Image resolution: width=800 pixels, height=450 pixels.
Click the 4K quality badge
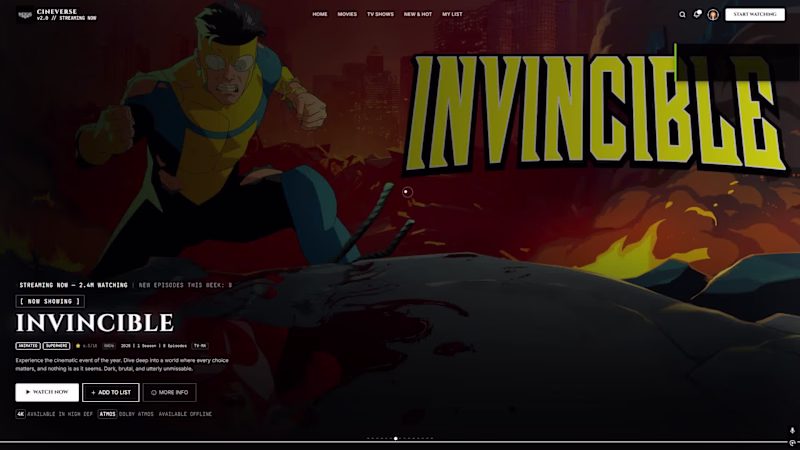(x=20, y=414)
